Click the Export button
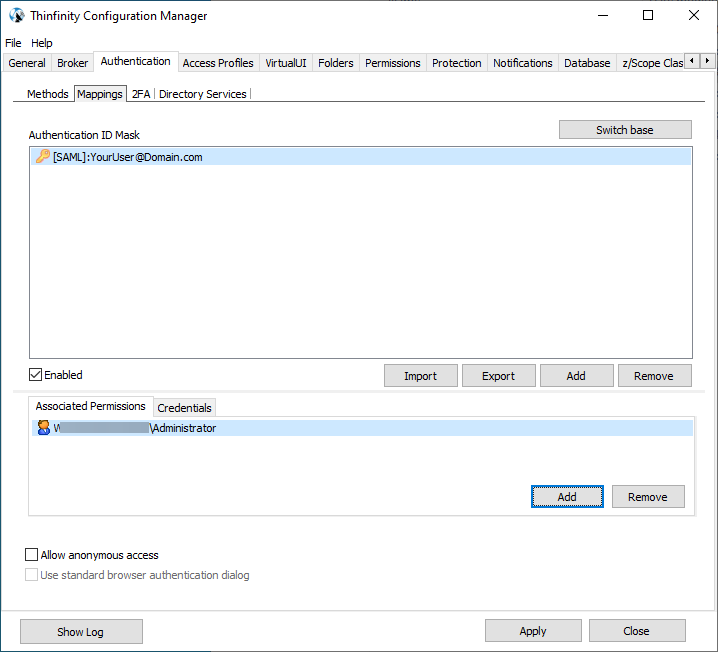The height and width of the screenshot is (652, 718). 498,376
